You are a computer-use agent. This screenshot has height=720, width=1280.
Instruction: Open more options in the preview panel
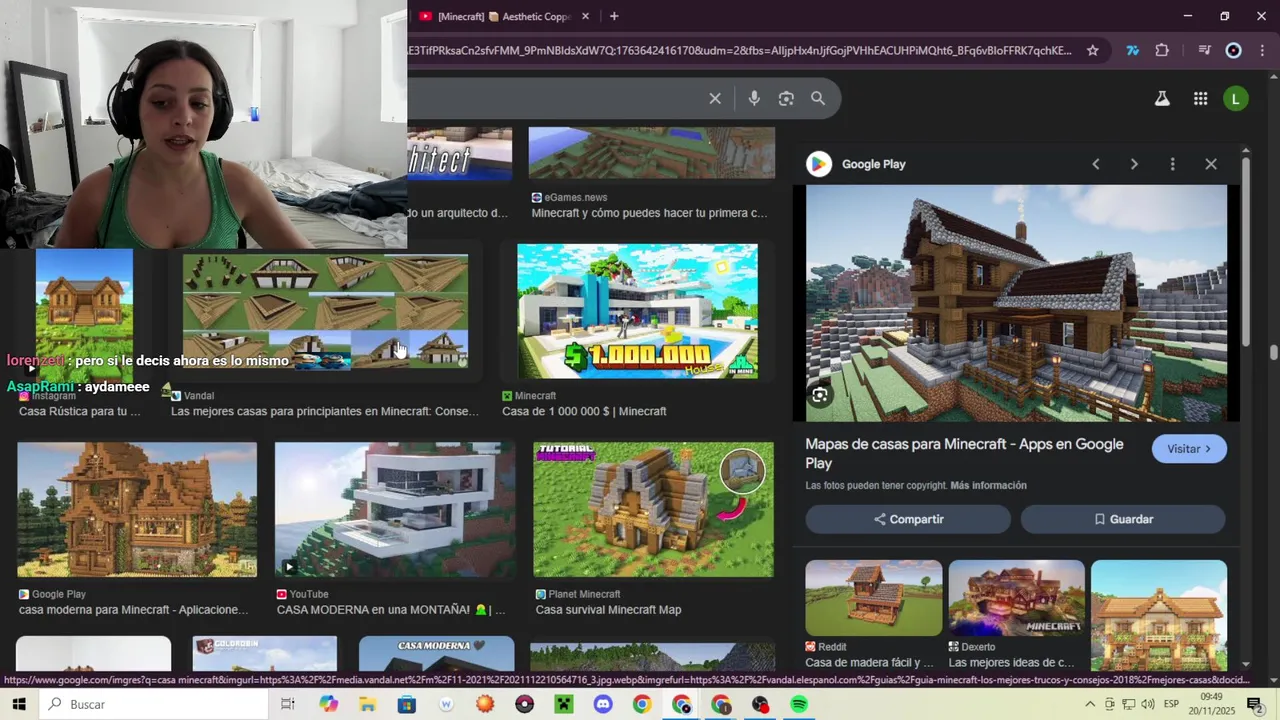tap(1172, 164)
